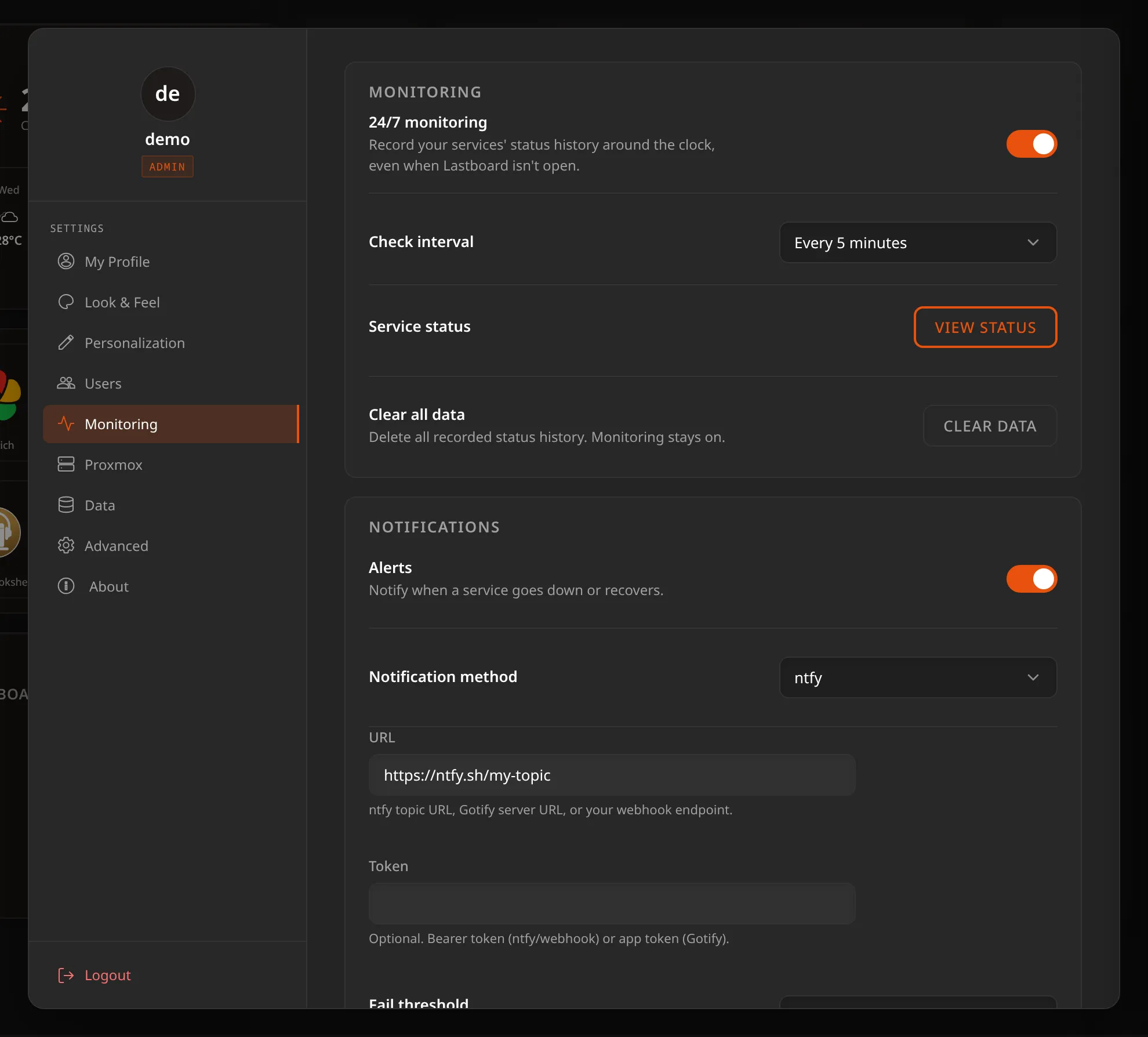Click the ADMIN role badge
The width and height of the screenshot is (1148, 1037).
click(x=168, y=166)
